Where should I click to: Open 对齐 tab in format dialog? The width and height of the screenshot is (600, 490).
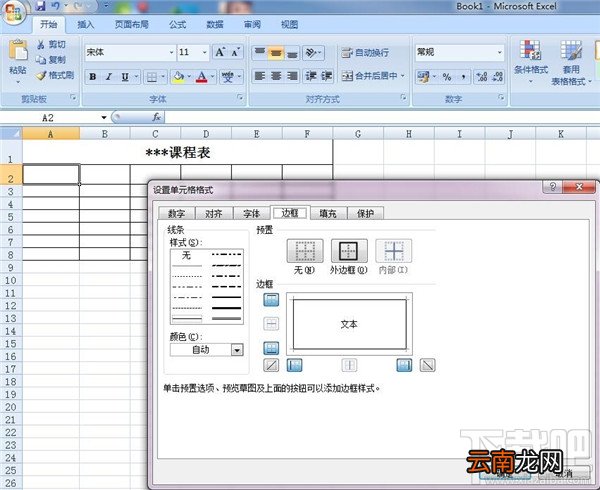(214, 213)
